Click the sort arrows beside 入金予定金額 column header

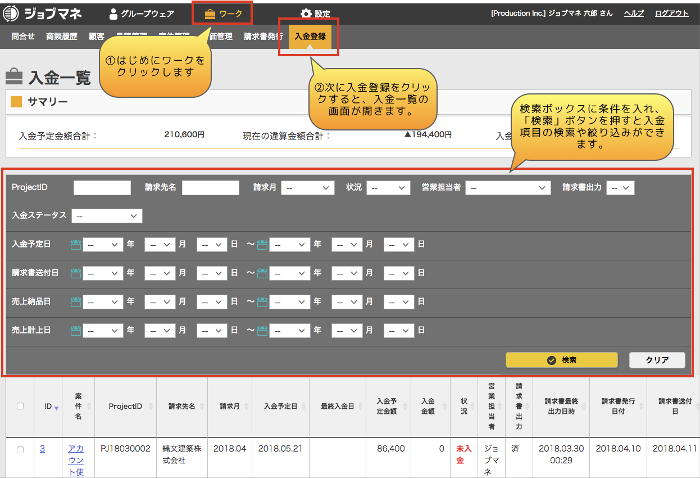405,406
